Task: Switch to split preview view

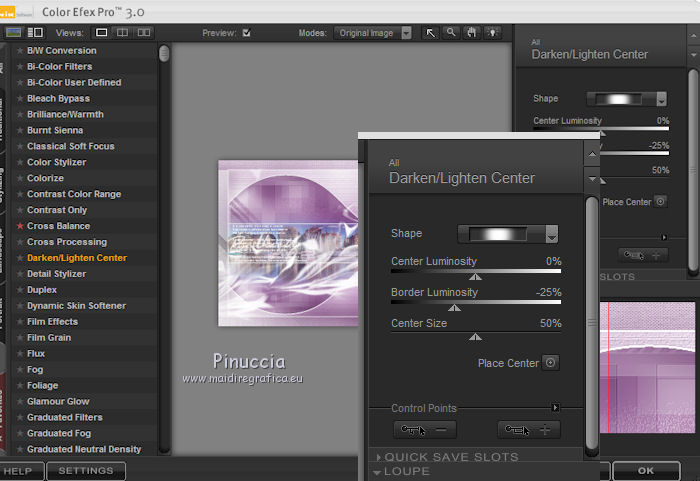Action: (x=122, y=33)
